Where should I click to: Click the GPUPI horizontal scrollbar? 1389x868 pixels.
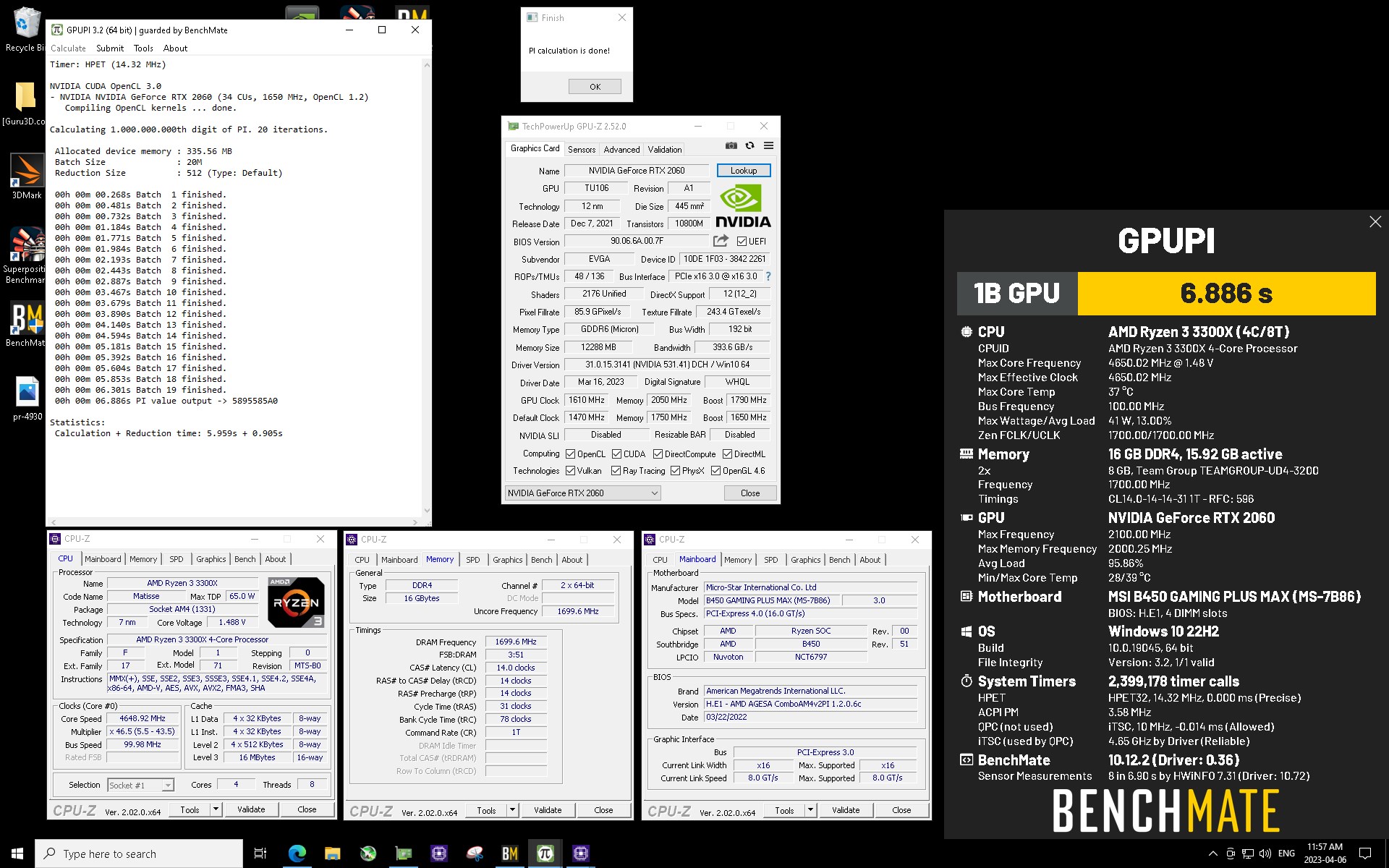tap(234, 522)
